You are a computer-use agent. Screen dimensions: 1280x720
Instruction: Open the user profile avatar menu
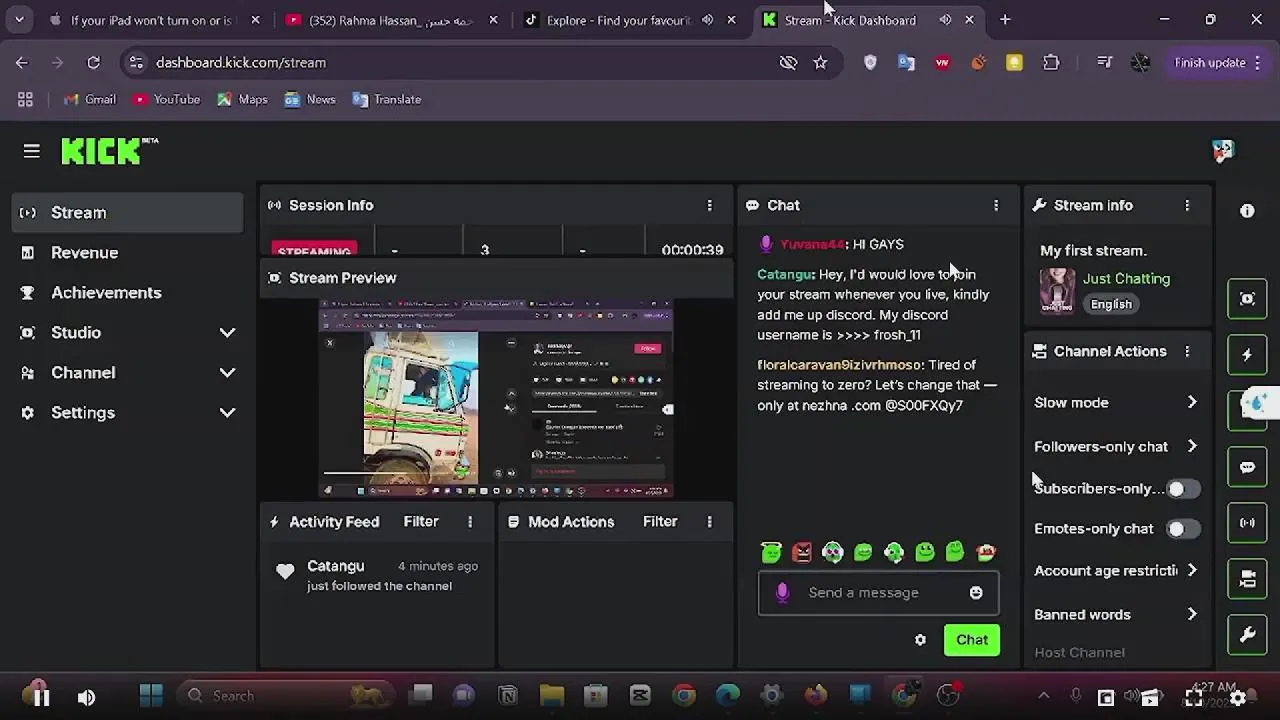(1223, 151)
